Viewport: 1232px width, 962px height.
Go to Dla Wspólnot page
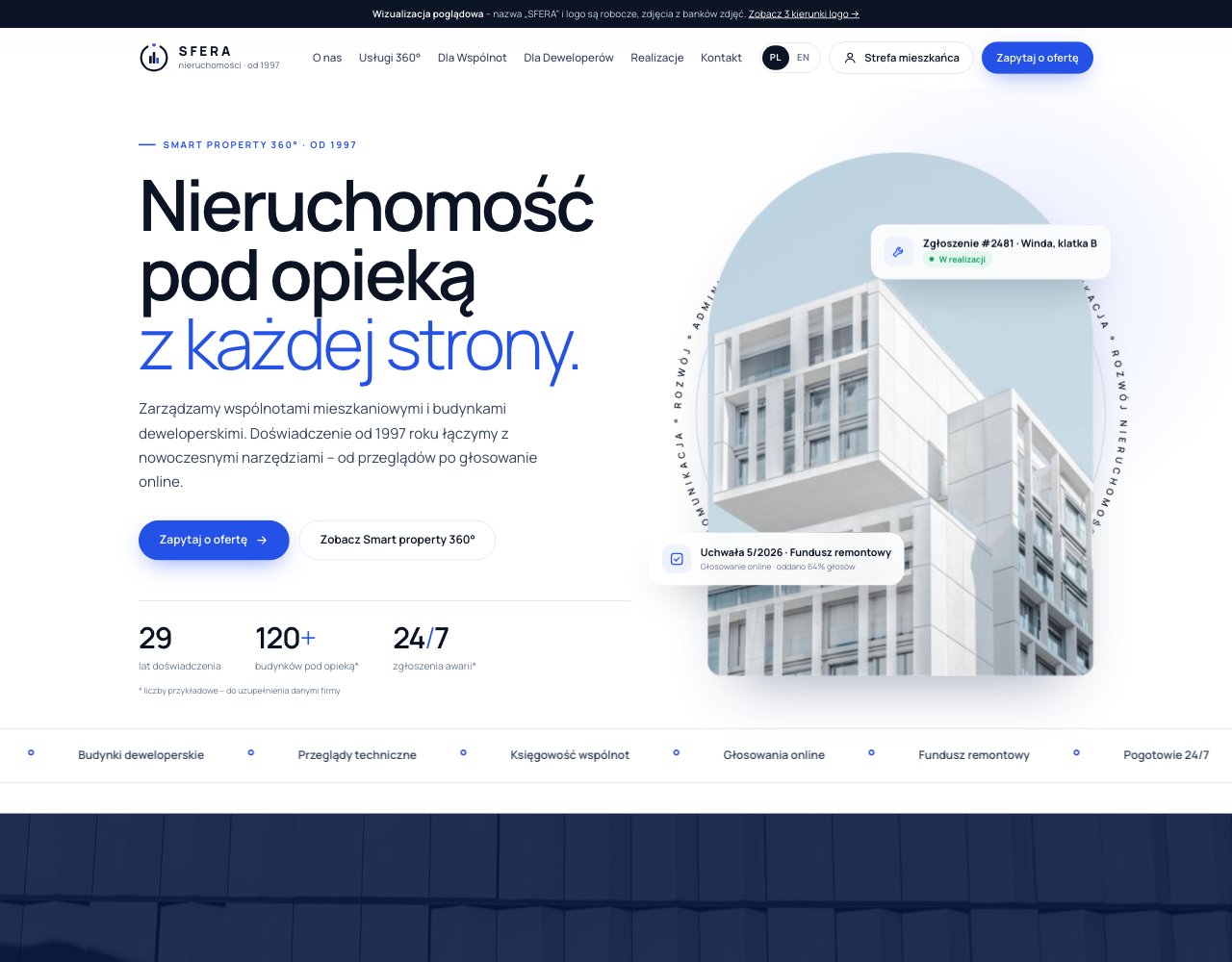pos(473,58)
